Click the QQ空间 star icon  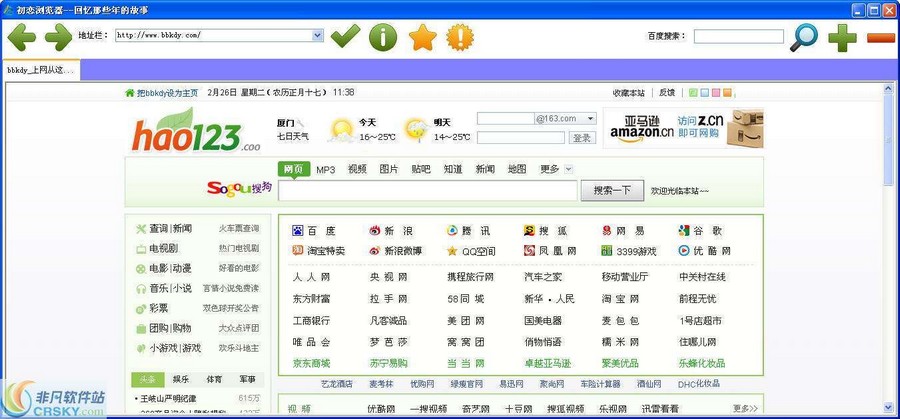point(452,251)
